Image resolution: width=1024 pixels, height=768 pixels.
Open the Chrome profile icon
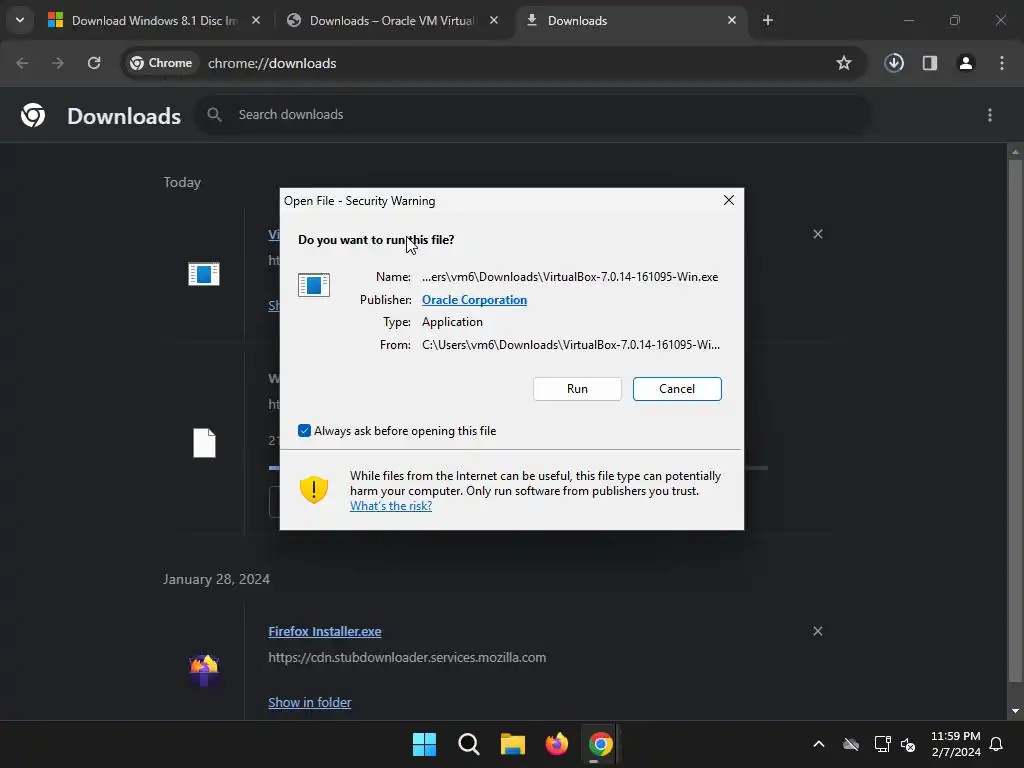pos(966,63)
